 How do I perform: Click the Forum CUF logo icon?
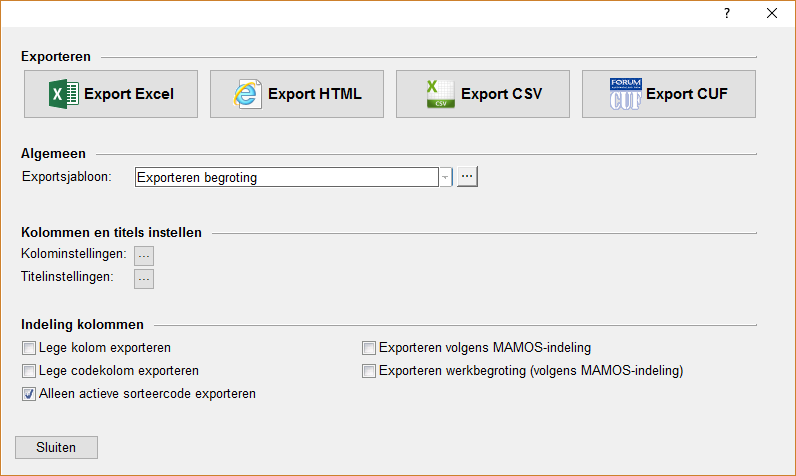point(625,94)
